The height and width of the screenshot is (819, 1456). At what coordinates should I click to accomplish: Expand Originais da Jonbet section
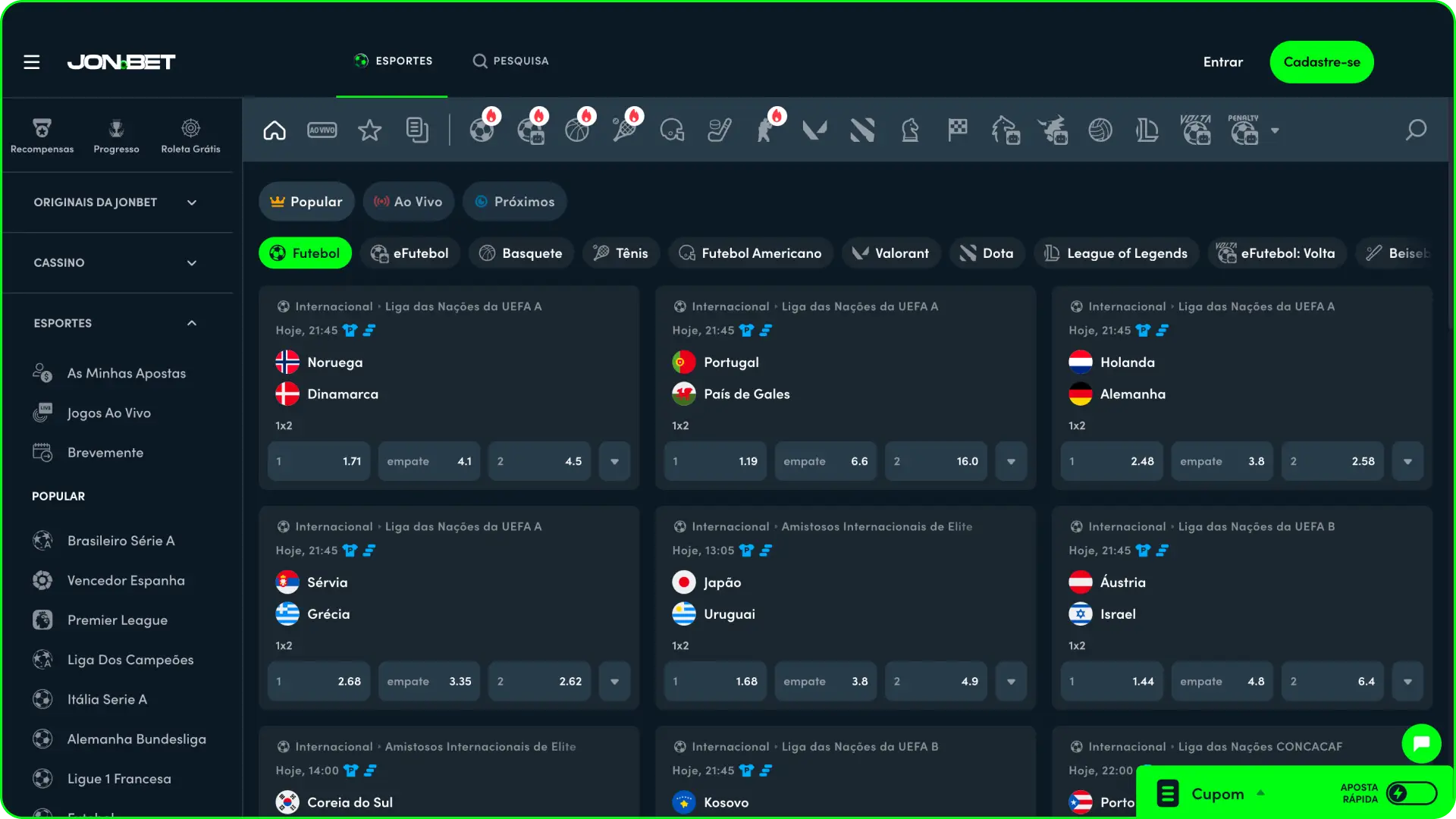tap(117, 202)
